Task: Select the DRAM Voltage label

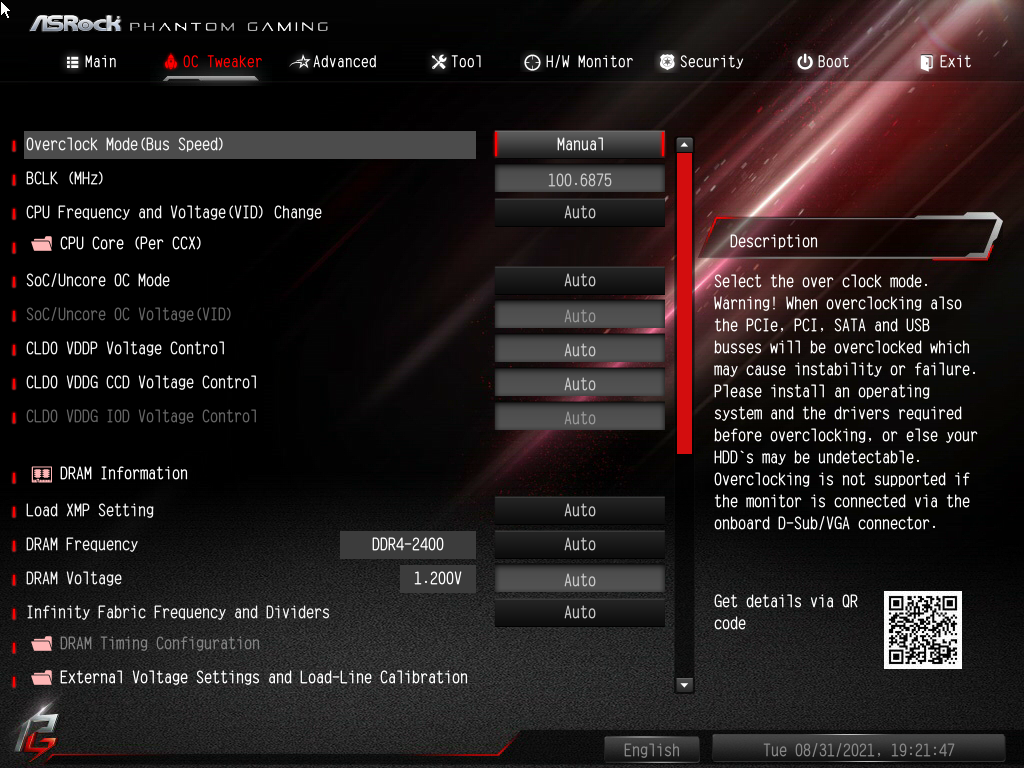Action: (x=74, y=578)
